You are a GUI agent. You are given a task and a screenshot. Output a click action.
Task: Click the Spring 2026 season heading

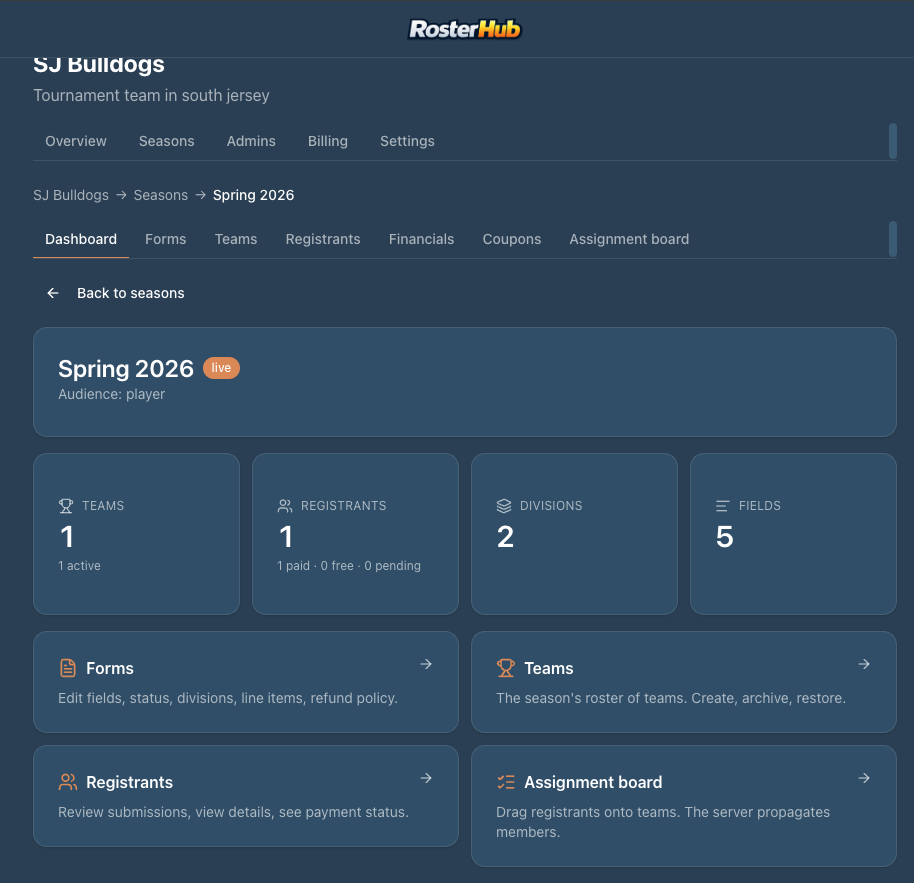[x=126, y=368]
